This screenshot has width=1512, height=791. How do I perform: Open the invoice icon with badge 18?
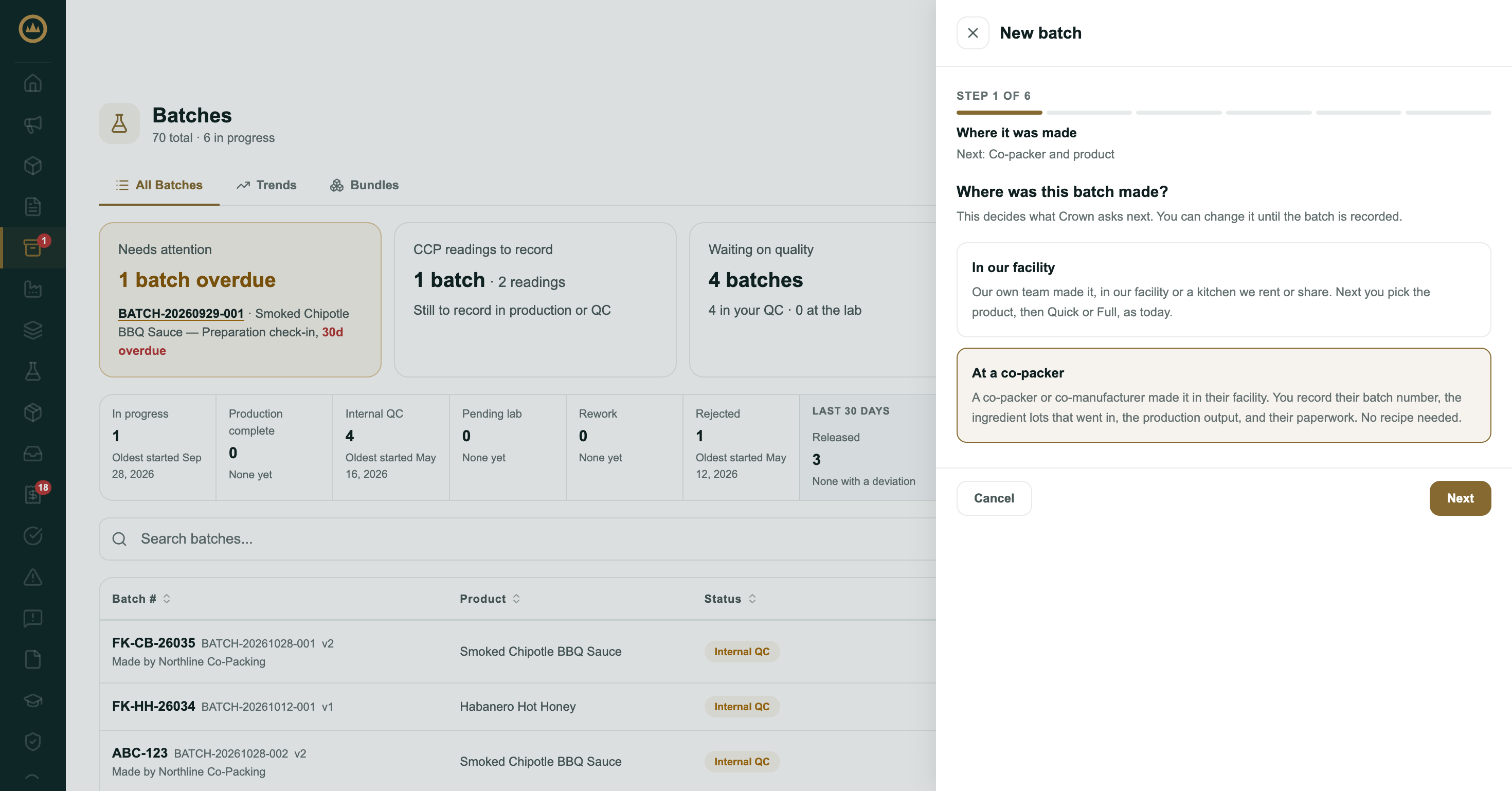33,495
